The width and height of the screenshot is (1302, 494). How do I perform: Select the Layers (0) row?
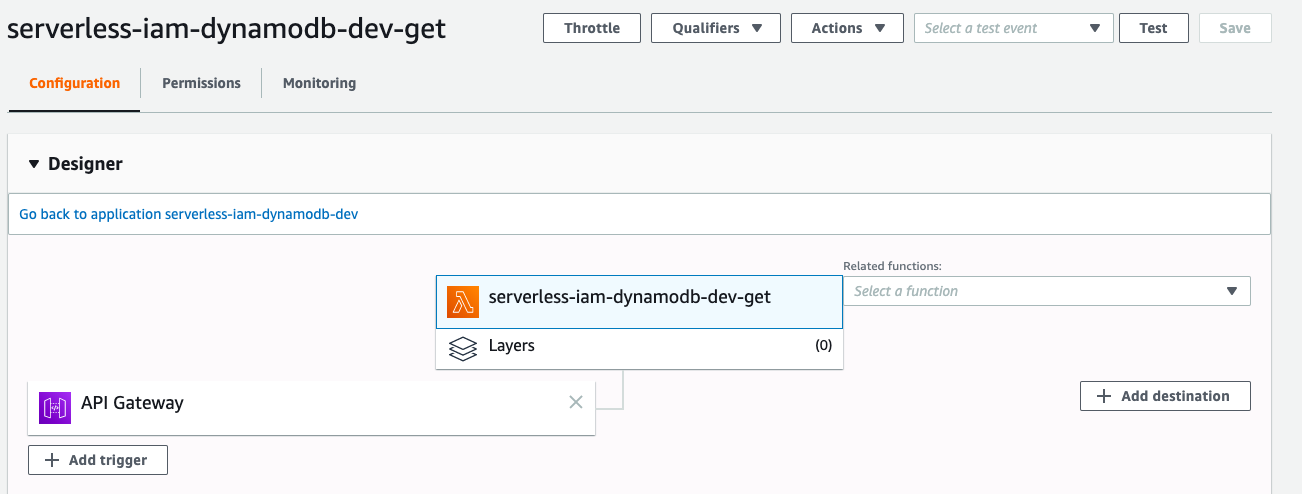pyautogui.click(x=640, y=348)
